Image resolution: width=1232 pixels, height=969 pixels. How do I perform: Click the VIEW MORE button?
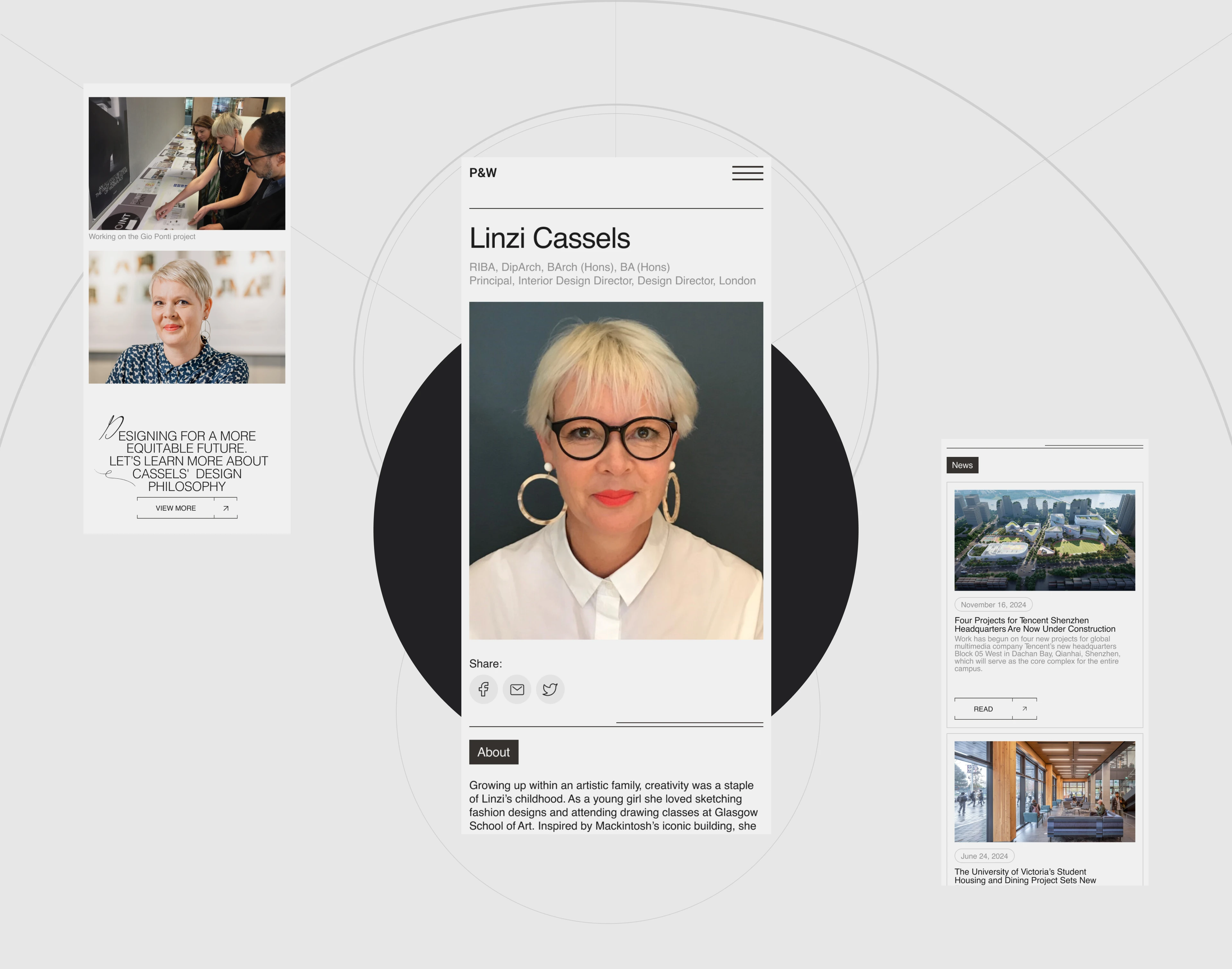pos(176,508)
